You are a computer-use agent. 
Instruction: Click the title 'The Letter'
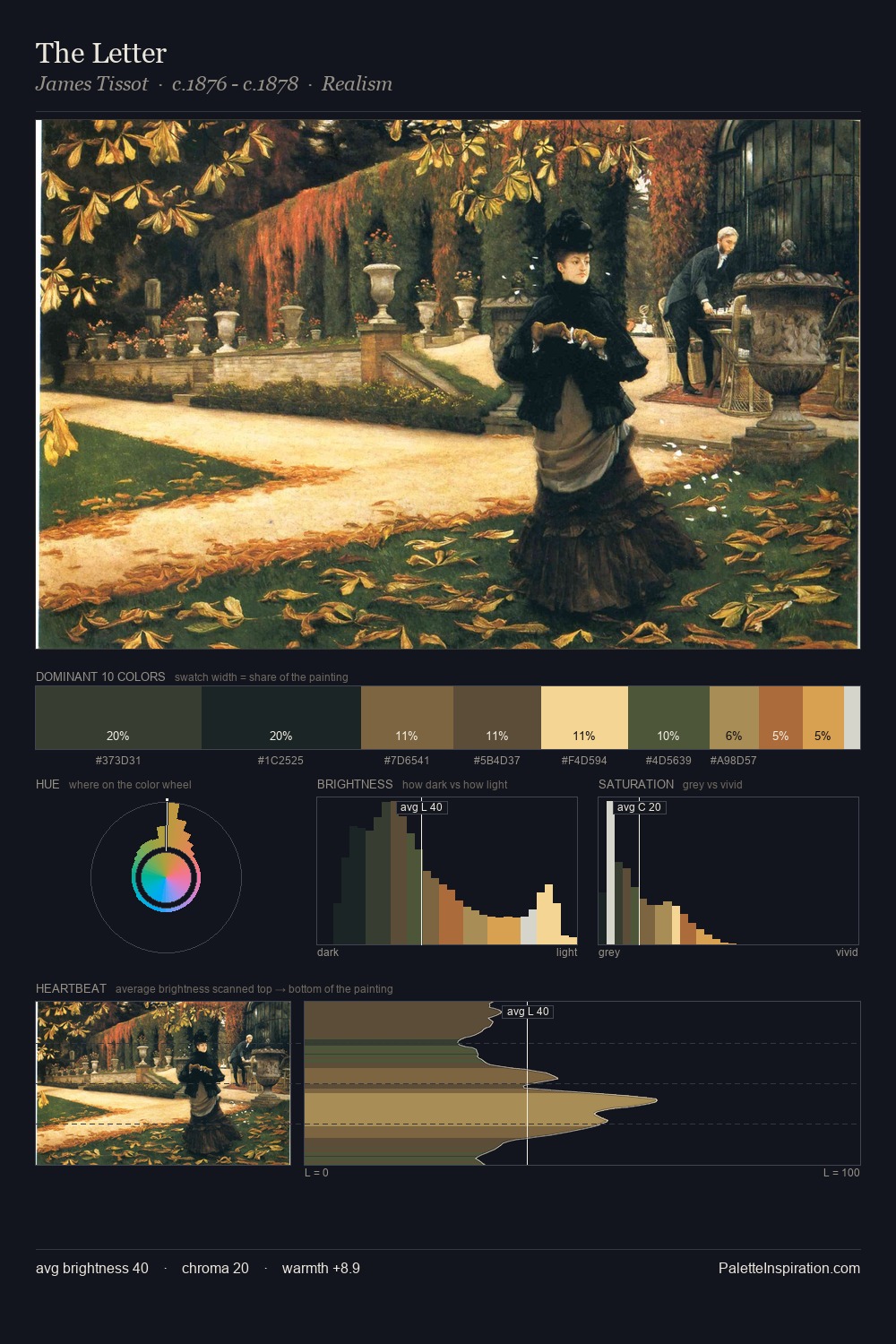point(101,53)
